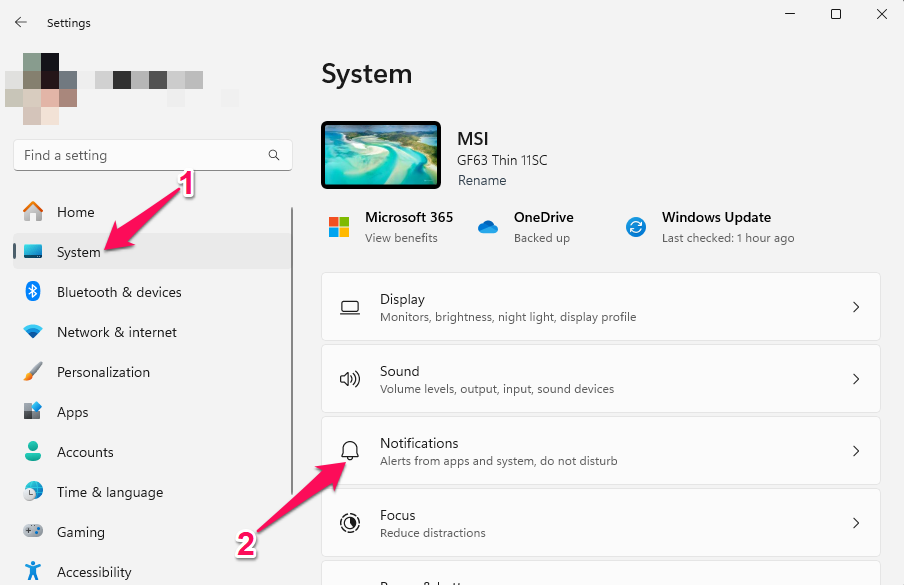Open OneDrive Backed up status

click(x=542, y=237)
